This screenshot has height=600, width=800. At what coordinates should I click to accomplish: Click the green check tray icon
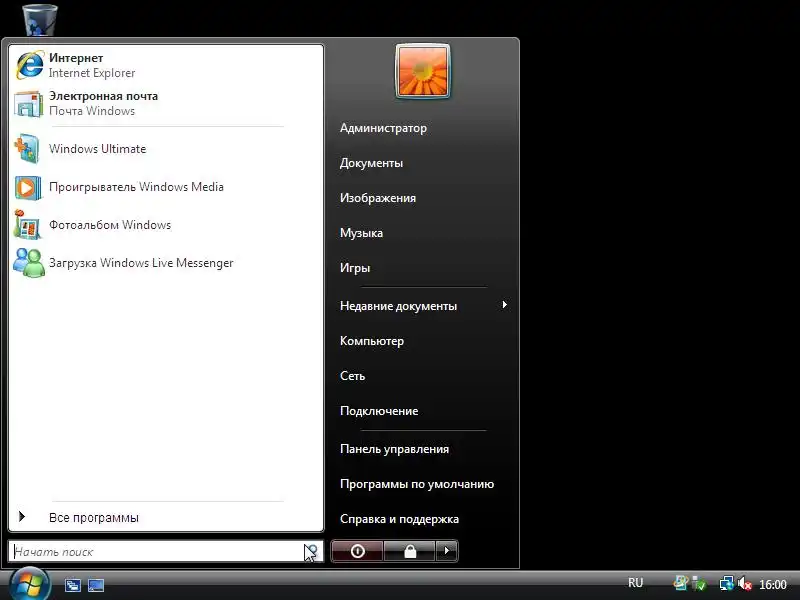pyautogui.click(x=699, y=584)
